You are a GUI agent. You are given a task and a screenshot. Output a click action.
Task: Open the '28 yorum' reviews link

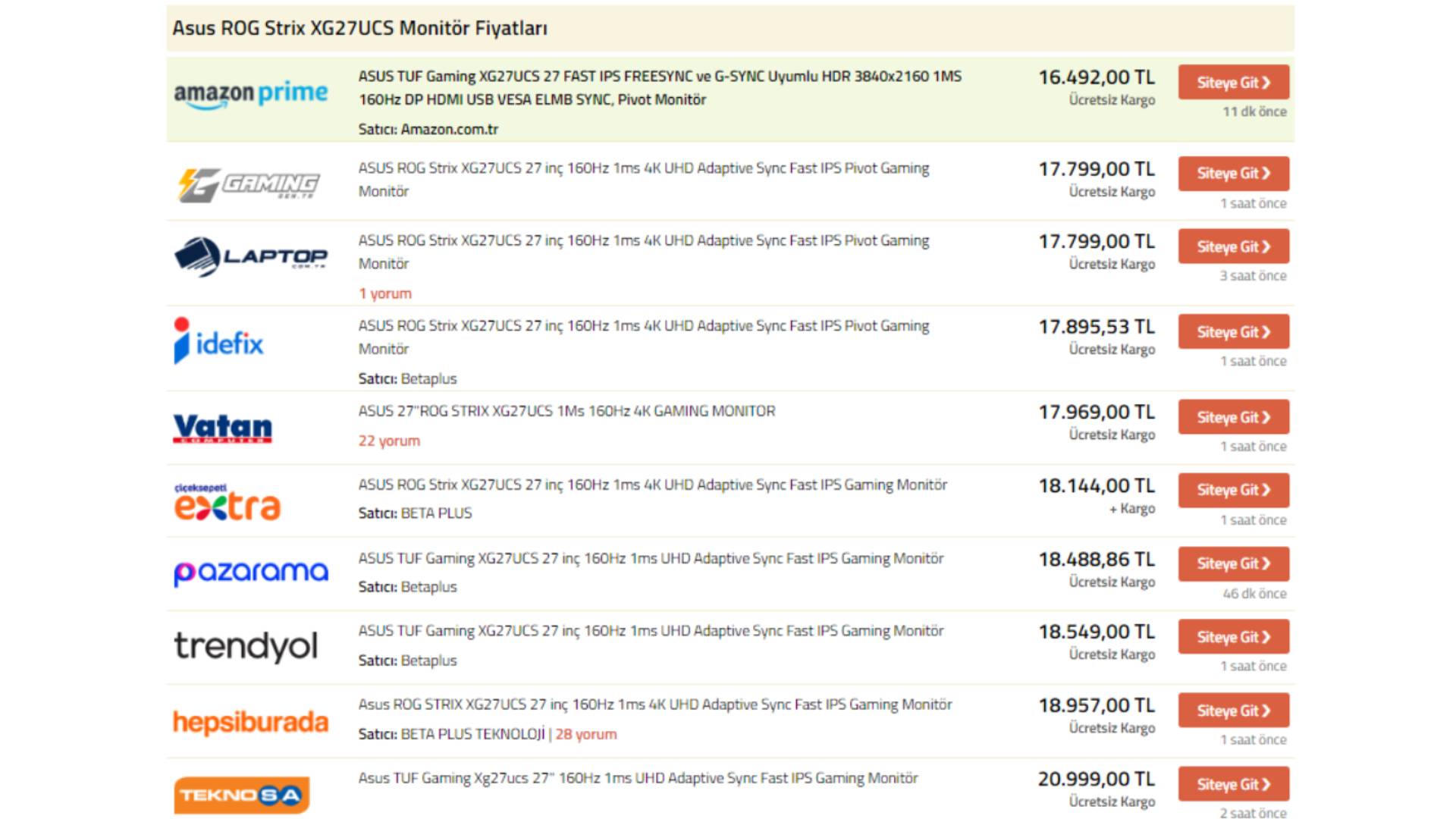click(586, 734)
